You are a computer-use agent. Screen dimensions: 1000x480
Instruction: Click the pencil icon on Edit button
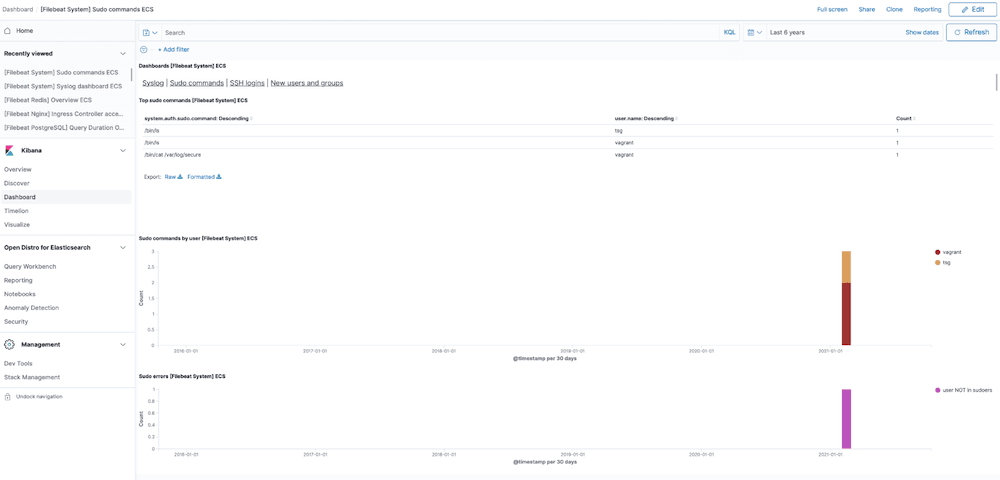tap(964, 10)
